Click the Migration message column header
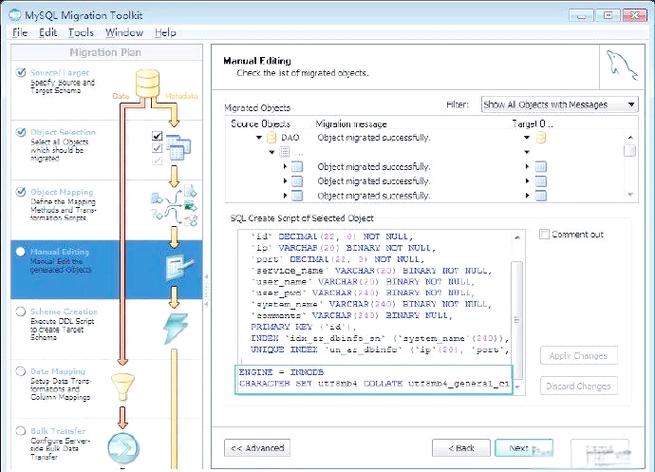655x472 pixels. pos(351,124)
